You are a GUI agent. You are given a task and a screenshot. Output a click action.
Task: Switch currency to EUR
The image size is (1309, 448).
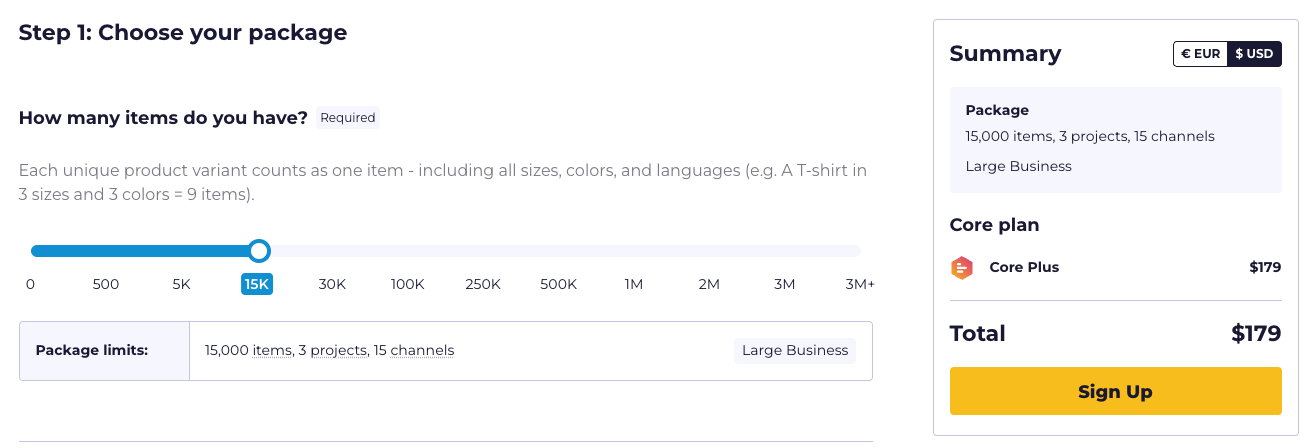pyautogui.click(x=1200, y=54)
